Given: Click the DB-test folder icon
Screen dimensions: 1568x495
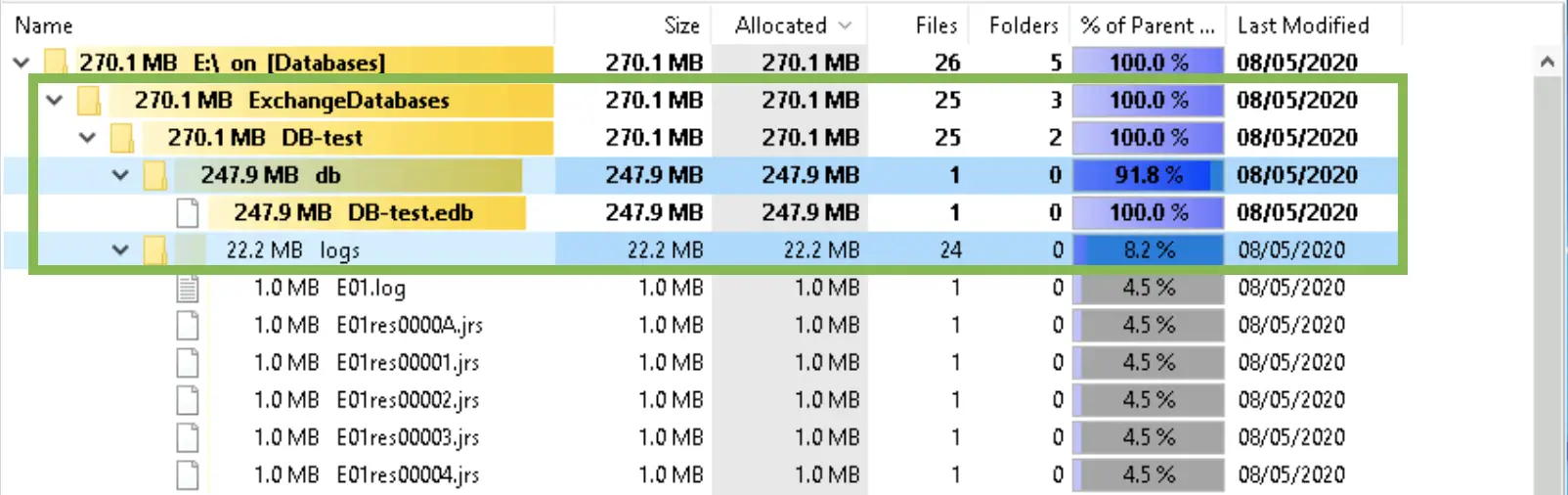Looking at the screenshot, I should coord(122,138).
